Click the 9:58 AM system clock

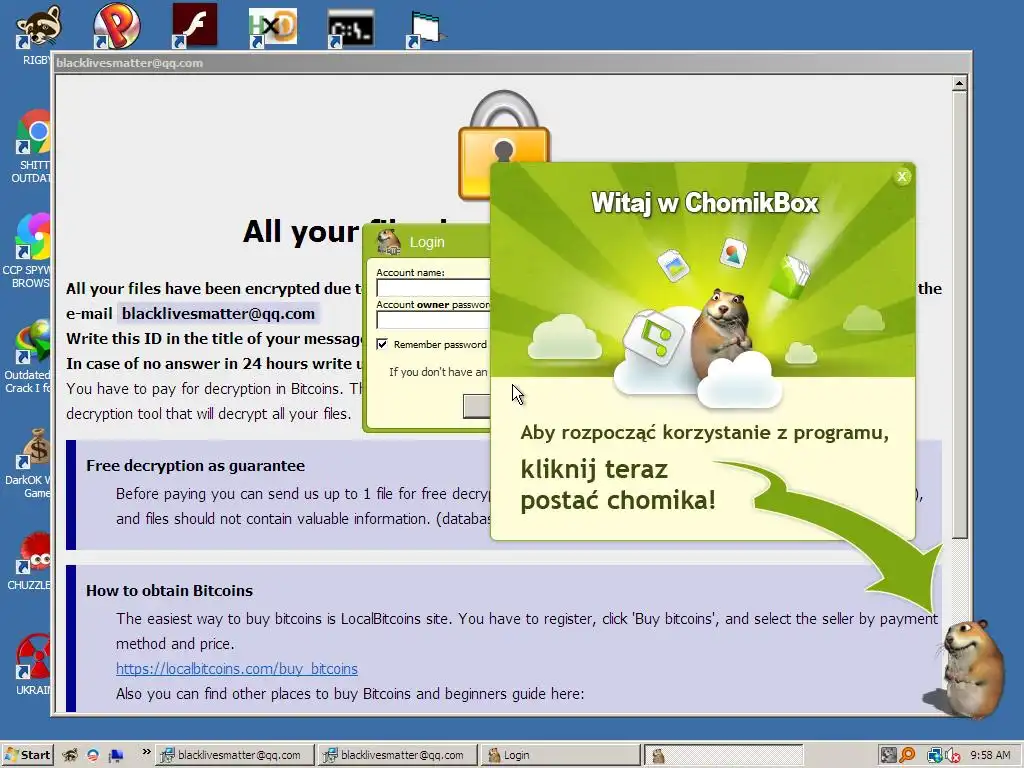pyautogui.click(x=990, y=755)
